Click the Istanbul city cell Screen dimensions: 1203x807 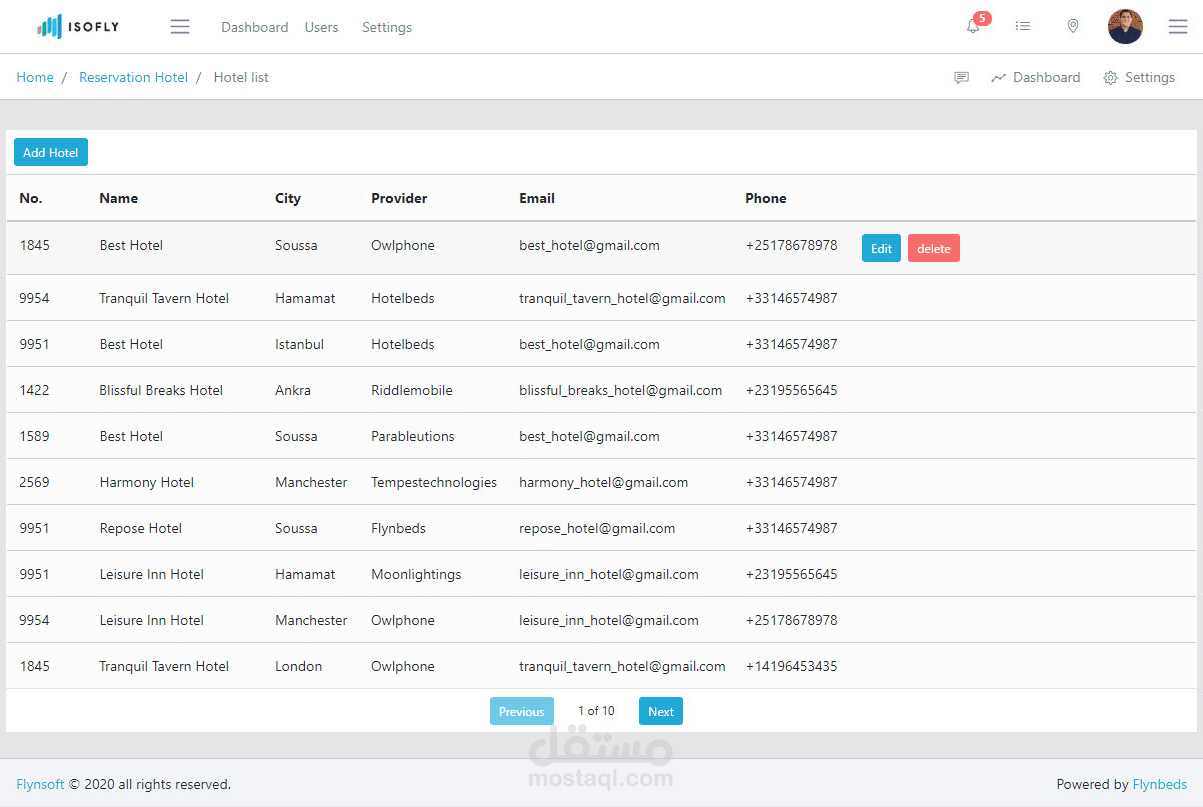pos(300,344)
